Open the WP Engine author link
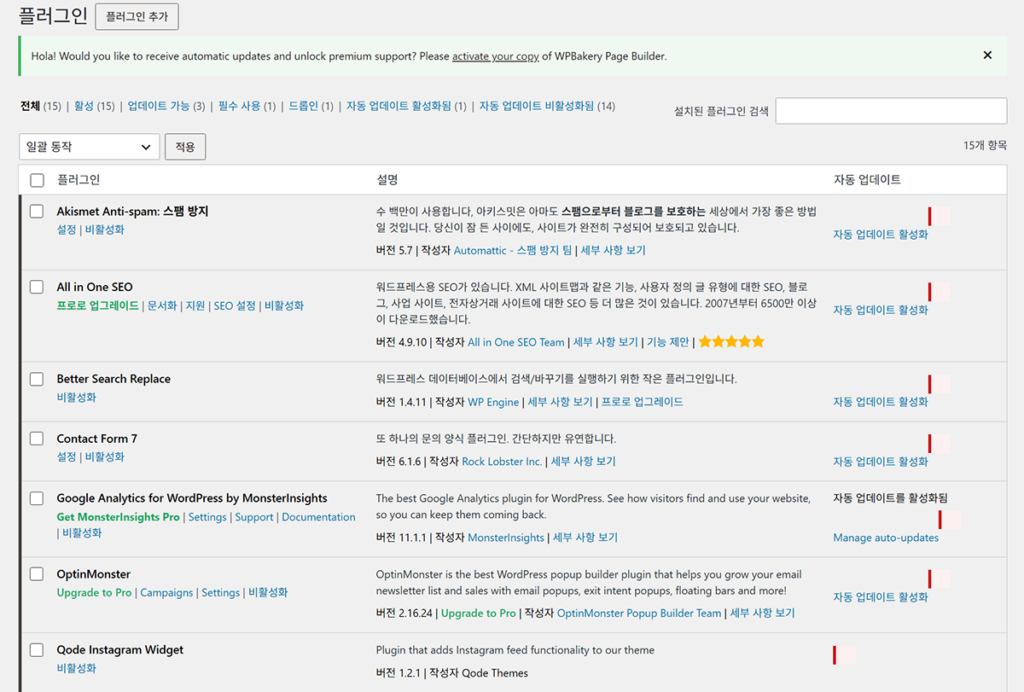This screenshot has height=692, width=1024. [493, 402]
